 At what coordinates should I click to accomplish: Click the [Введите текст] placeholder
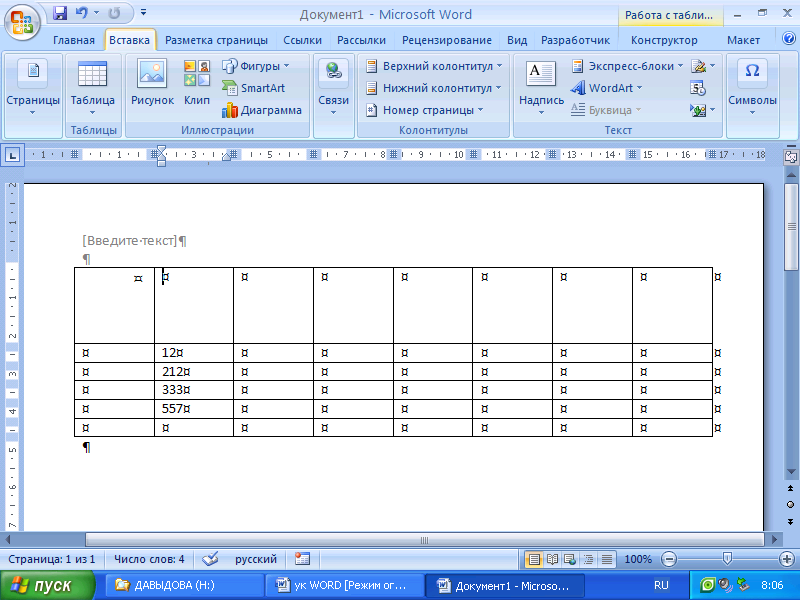(130, 241)
